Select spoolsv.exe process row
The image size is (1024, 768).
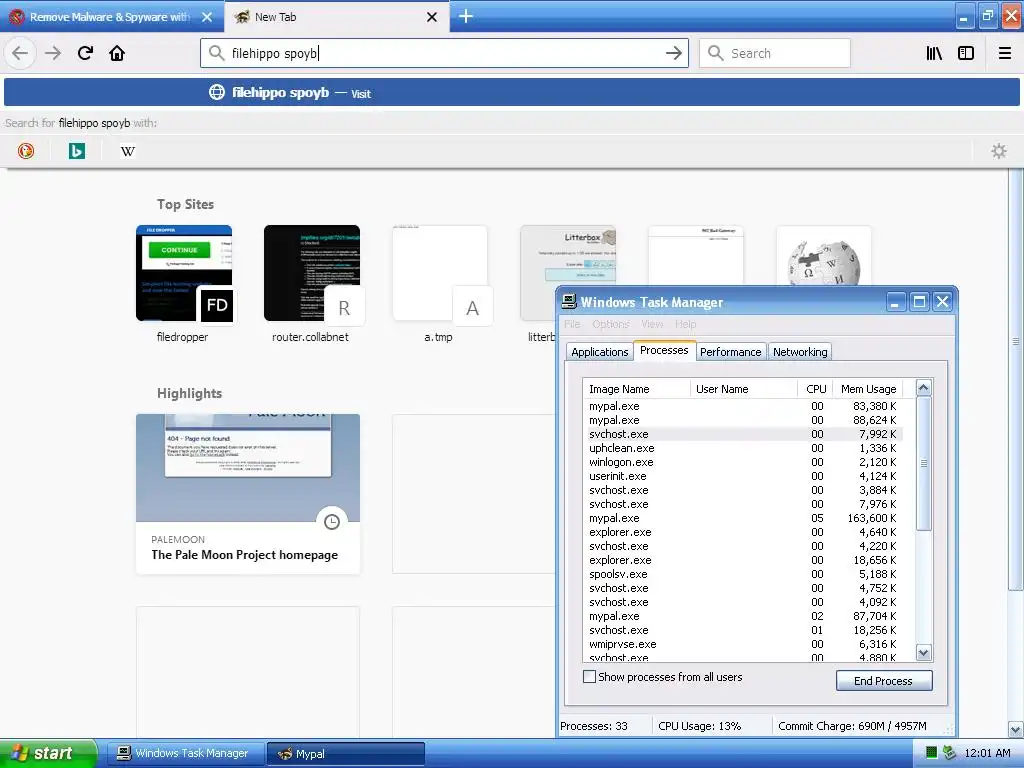point(743,574)
